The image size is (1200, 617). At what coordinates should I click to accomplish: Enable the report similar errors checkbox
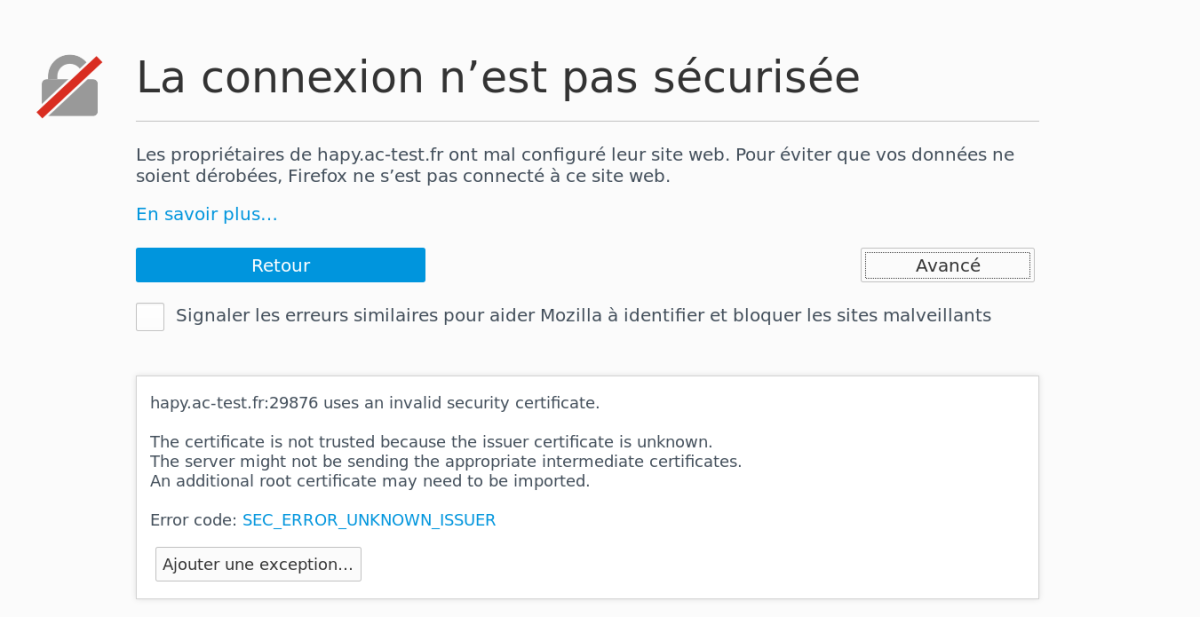pyautogui.click(x=150, y=316)
